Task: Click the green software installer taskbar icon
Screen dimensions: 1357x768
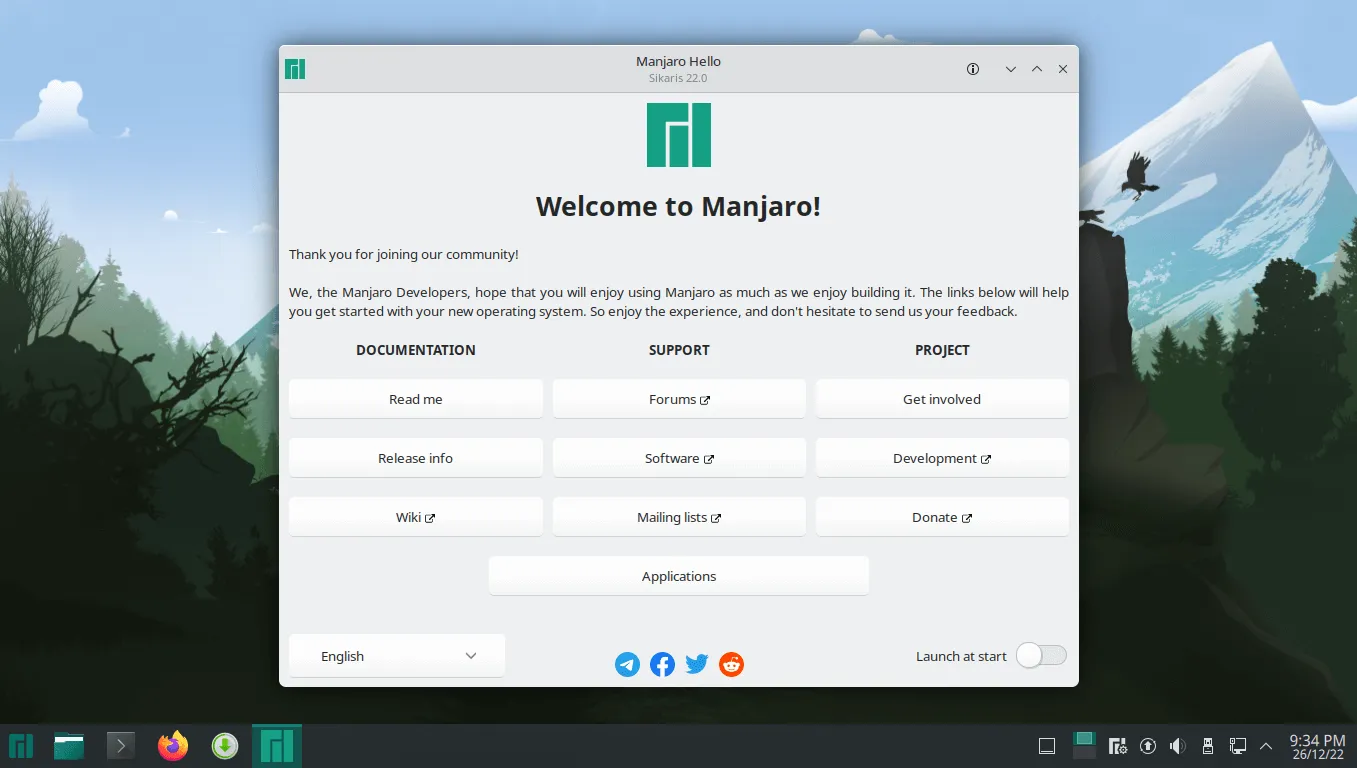Action: (x=225, y=746)
